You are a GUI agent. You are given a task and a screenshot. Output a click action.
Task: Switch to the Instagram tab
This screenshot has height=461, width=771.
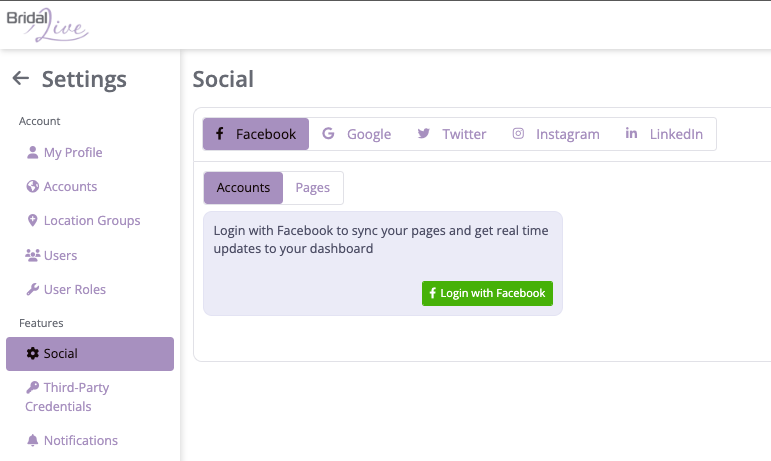click(x=556, y=134)
